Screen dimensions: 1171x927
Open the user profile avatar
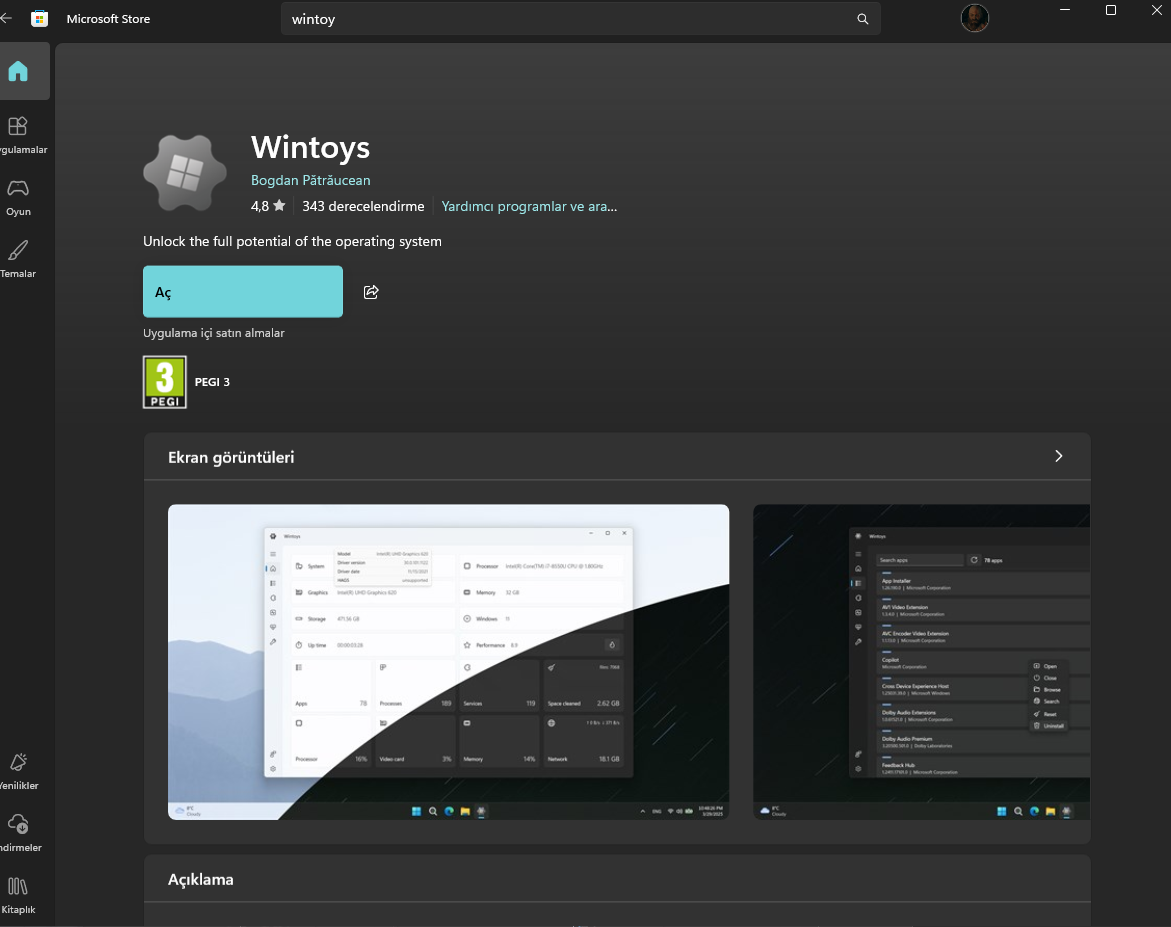point(975,18)
